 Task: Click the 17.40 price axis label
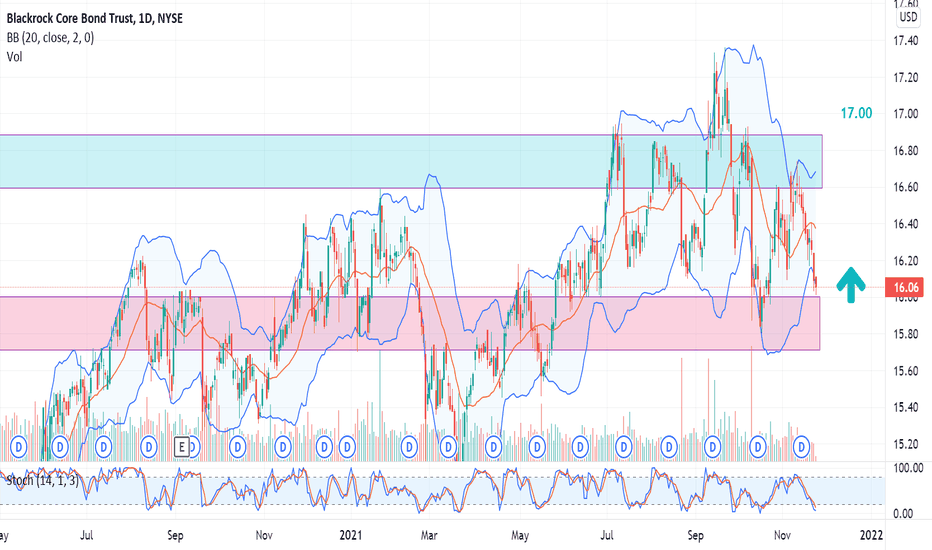pos(906,41)
